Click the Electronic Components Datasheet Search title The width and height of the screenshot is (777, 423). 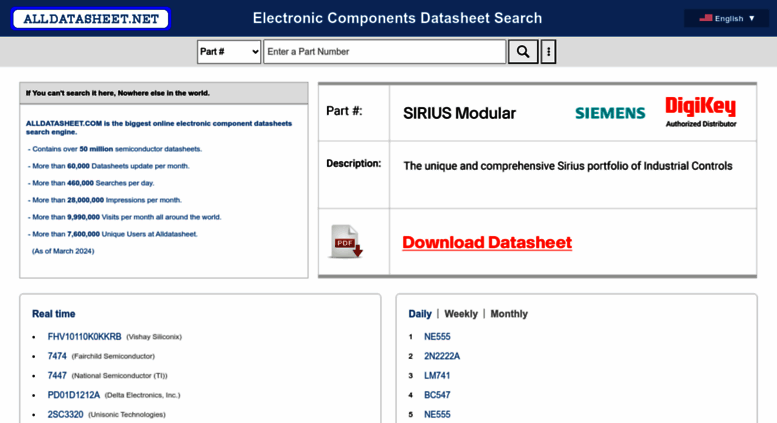pyautogui.click(x=397, y=18)
